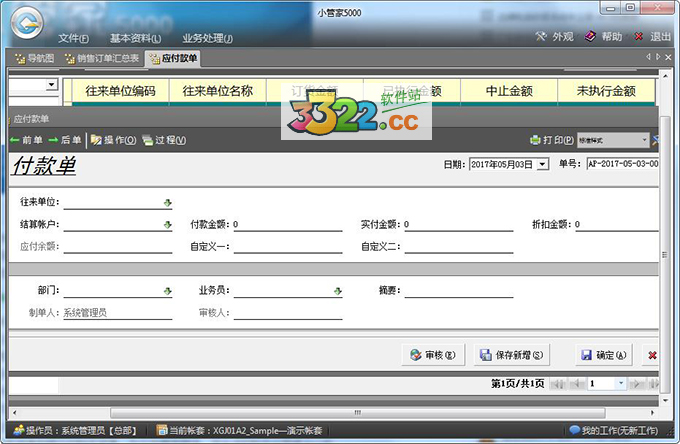Click the 自定义一 input field
Image resolution: width=680 pixels, height=444 pixels.
(x=288, y=247)
